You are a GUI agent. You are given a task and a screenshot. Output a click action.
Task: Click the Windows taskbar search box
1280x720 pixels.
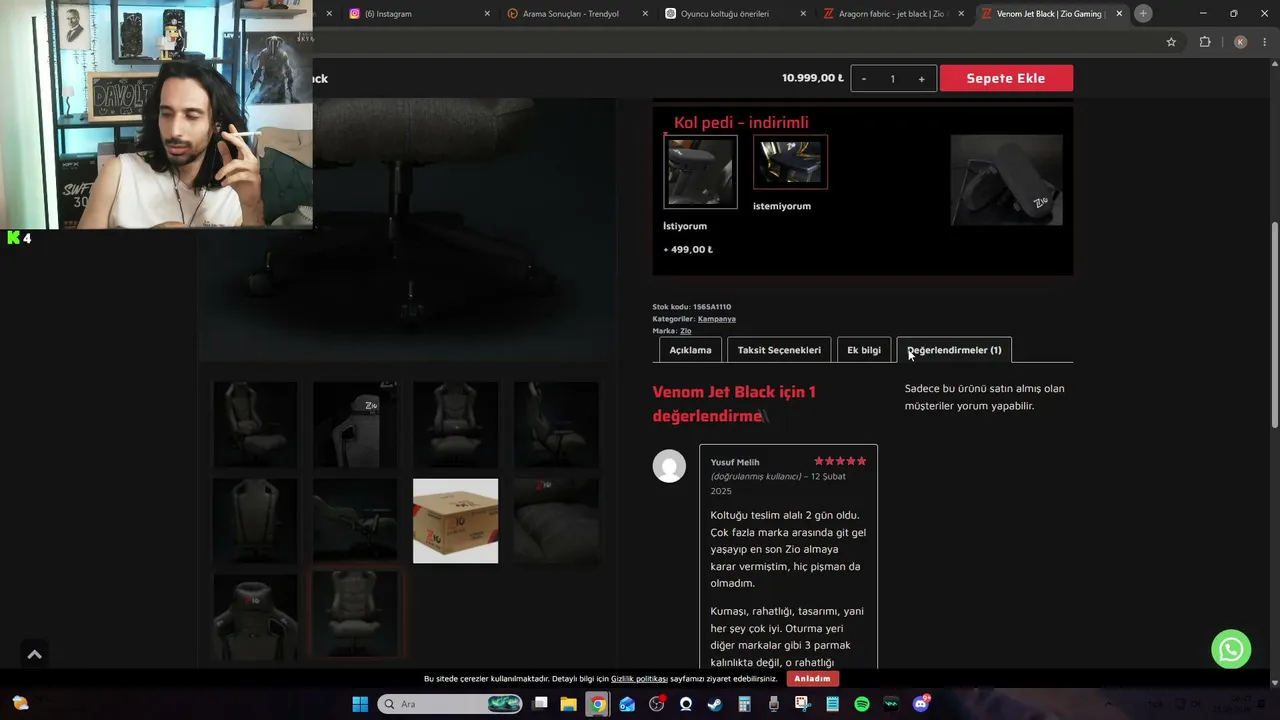450,704
